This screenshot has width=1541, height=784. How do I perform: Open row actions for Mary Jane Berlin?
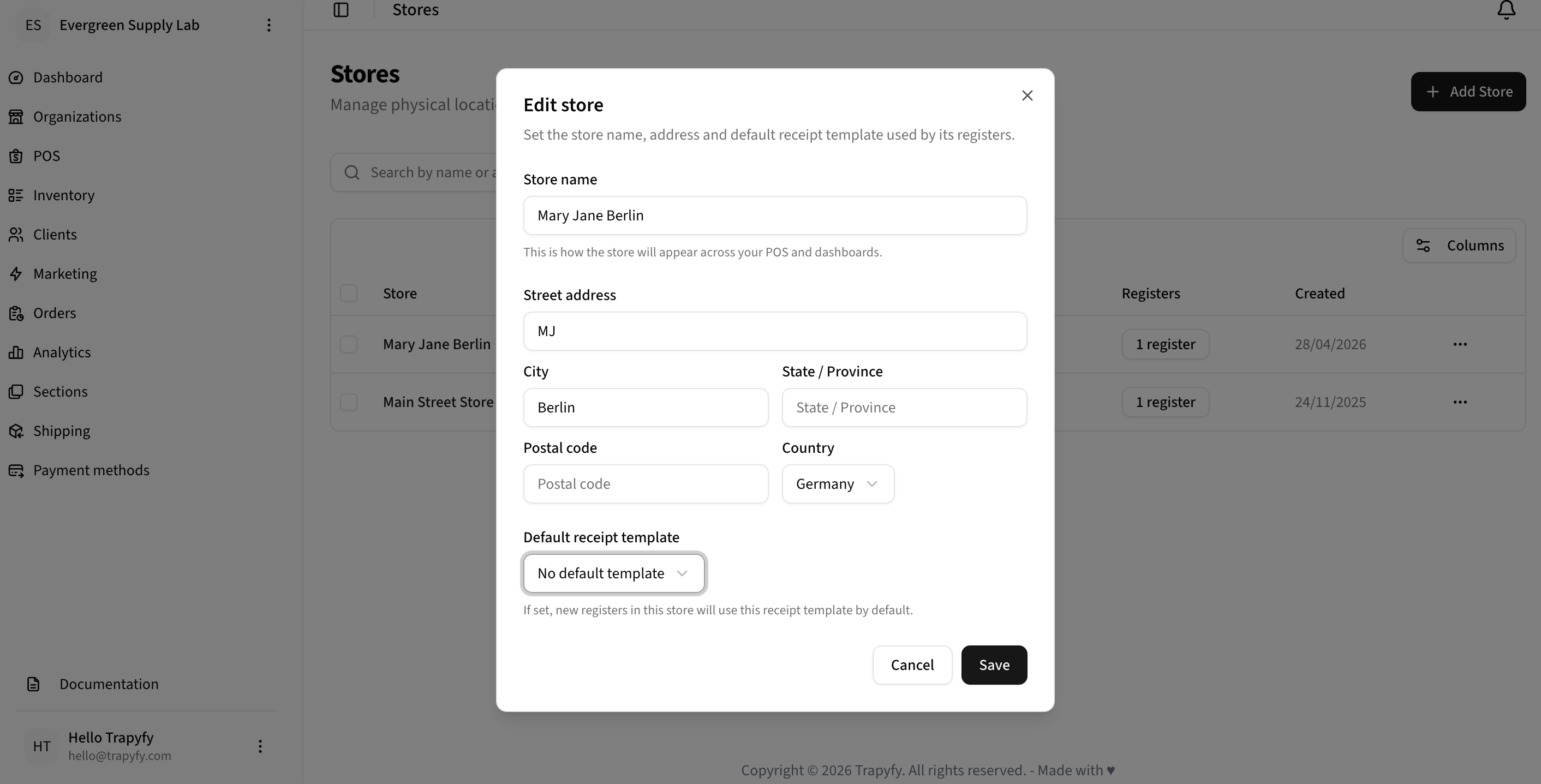(1460, 344)
